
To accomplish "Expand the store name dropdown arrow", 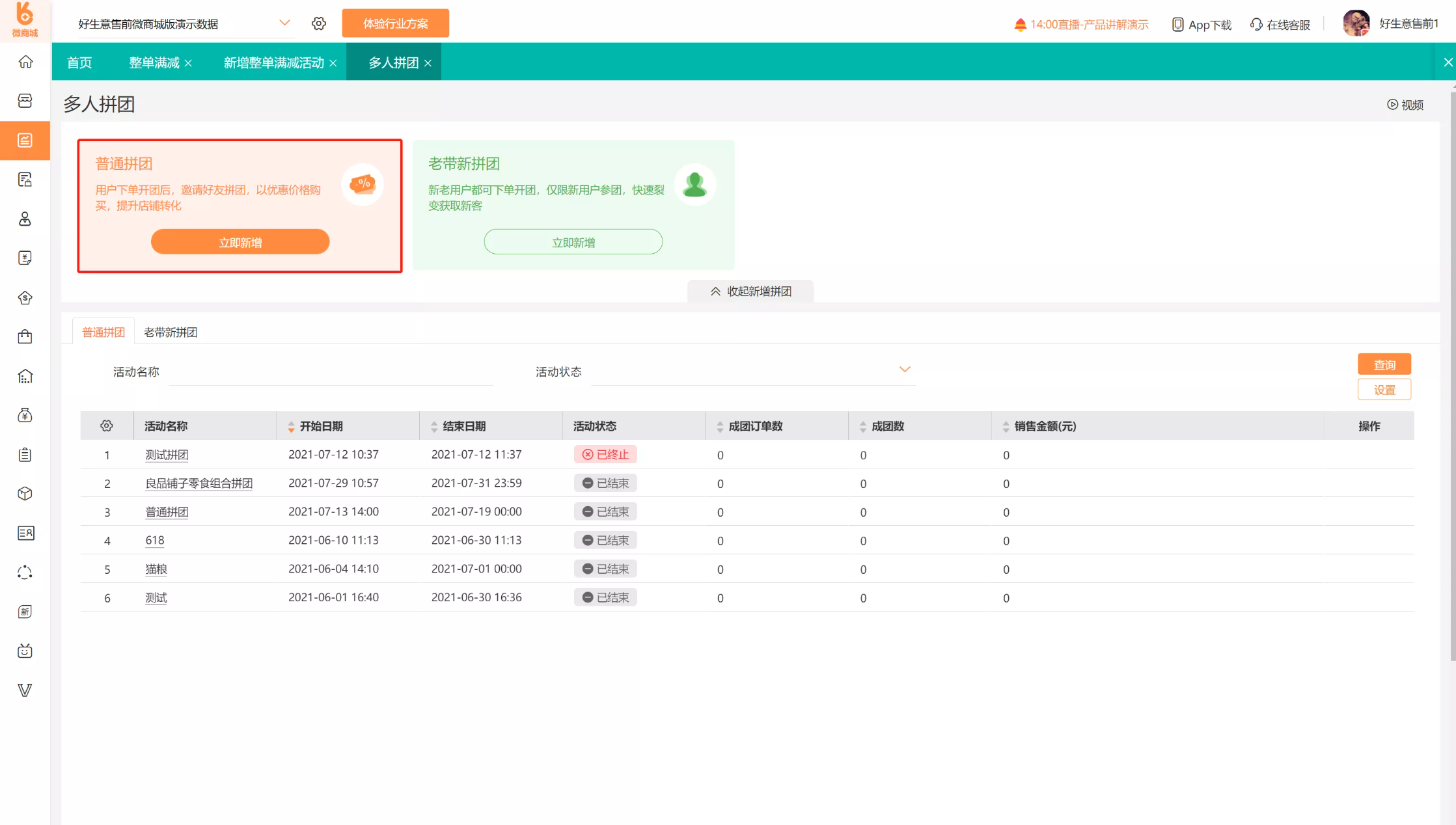I will point(284,23).
